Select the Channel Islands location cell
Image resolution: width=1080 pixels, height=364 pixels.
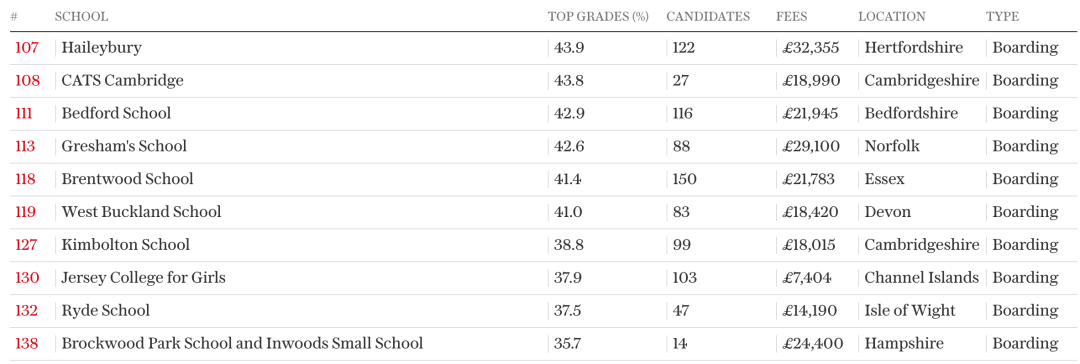coord(922,278)
